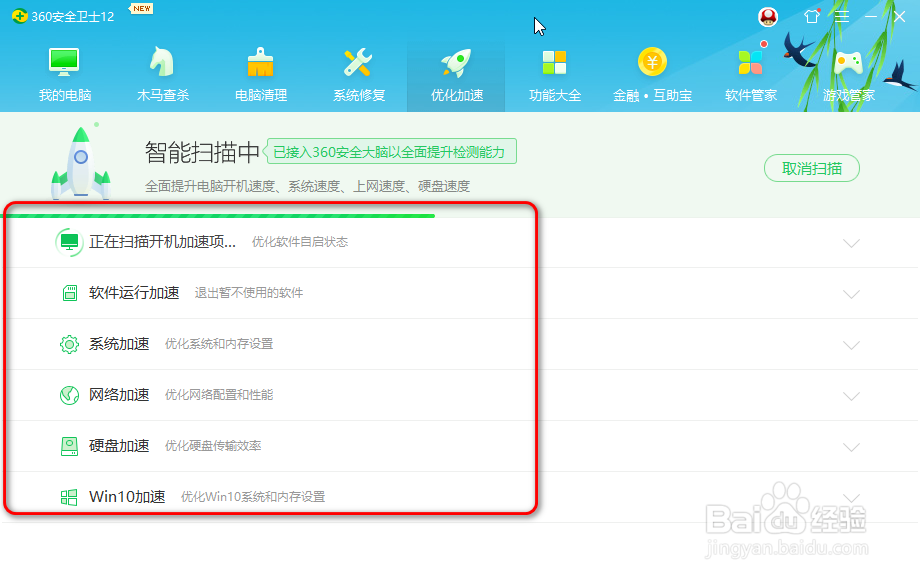Open the theme skin icon with red dot
The image size is (920, 580).
(812, 16)
